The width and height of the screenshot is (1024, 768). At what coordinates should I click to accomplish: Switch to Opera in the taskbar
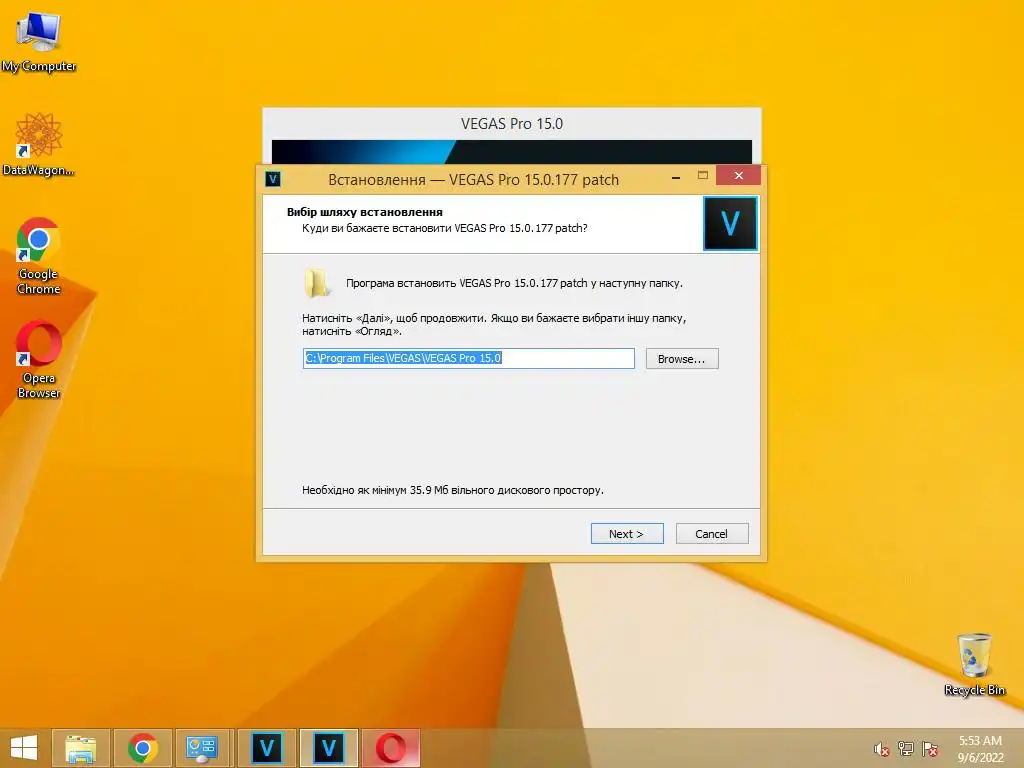coord(391,748)
